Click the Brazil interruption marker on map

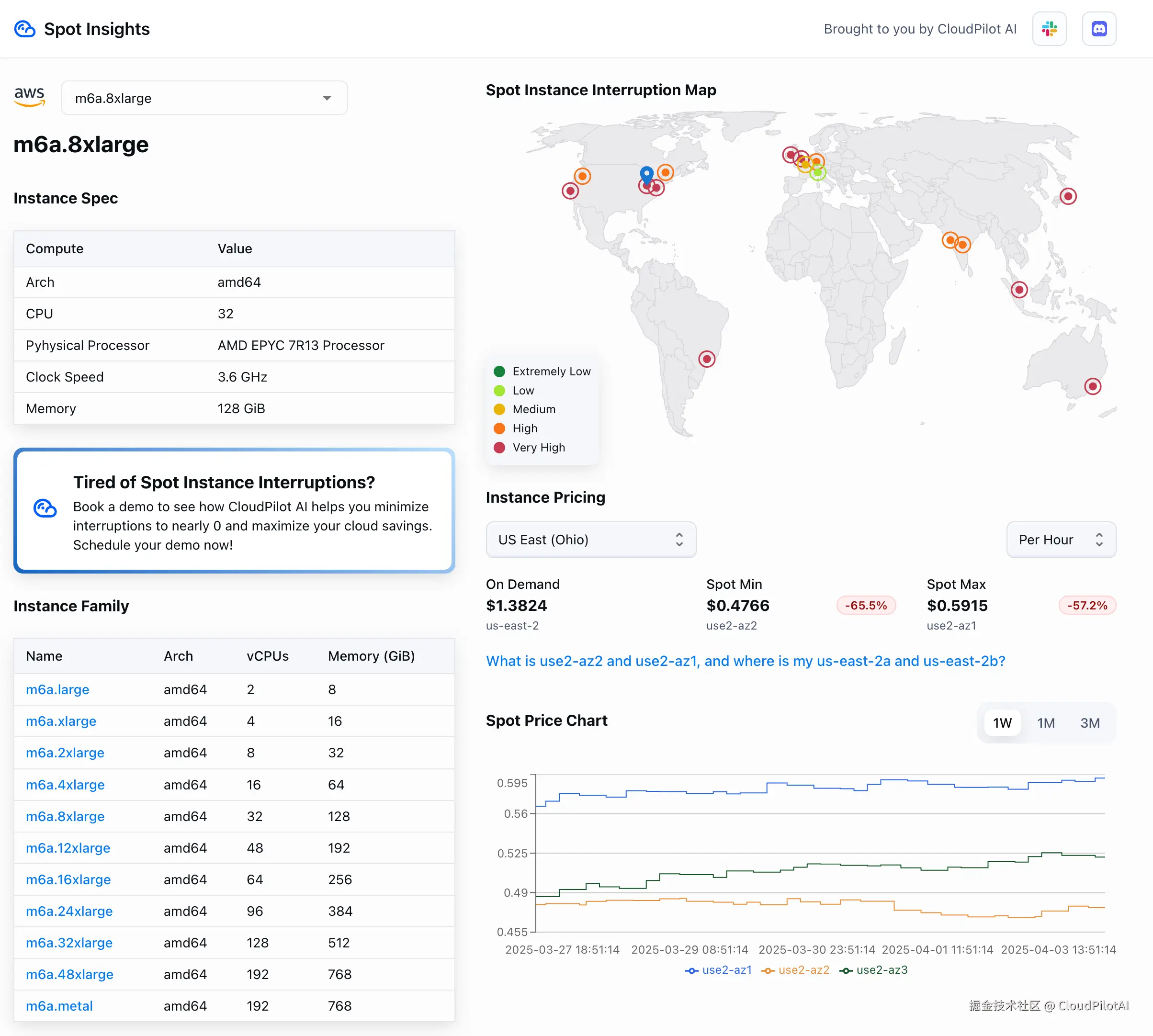(707, 359)
